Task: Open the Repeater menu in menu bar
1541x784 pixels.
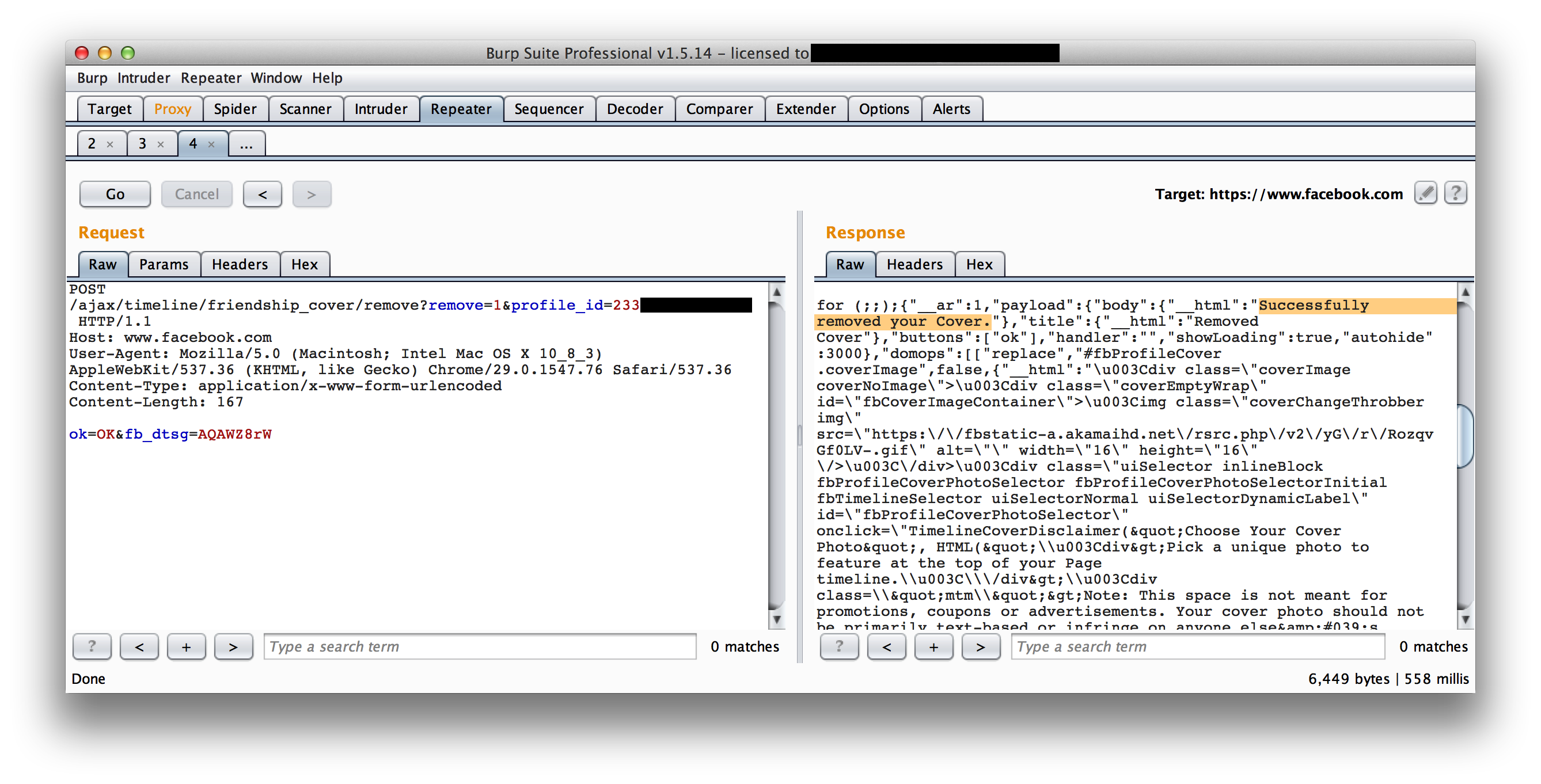Action: (x=211, y=78)
